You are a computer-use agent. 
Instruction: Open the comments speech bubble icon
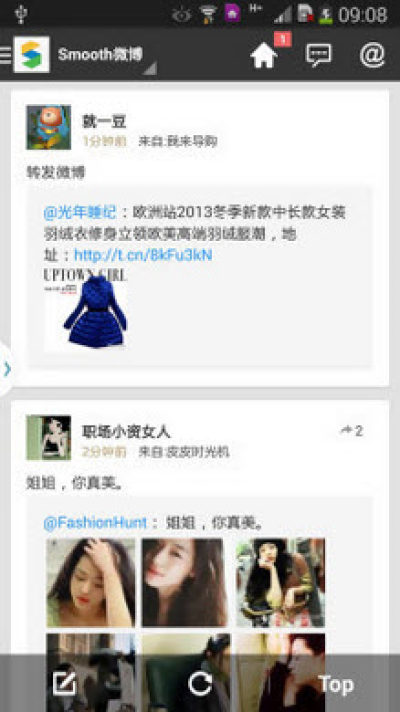point(318,55)
